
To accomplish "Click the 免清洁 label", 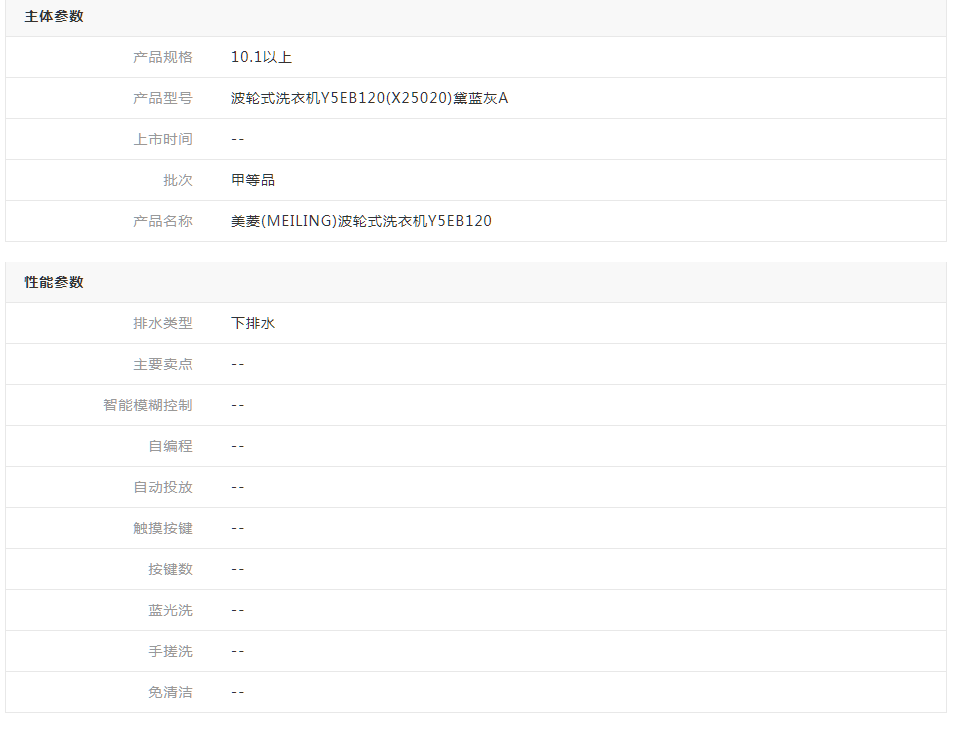I will coord(170,693).
